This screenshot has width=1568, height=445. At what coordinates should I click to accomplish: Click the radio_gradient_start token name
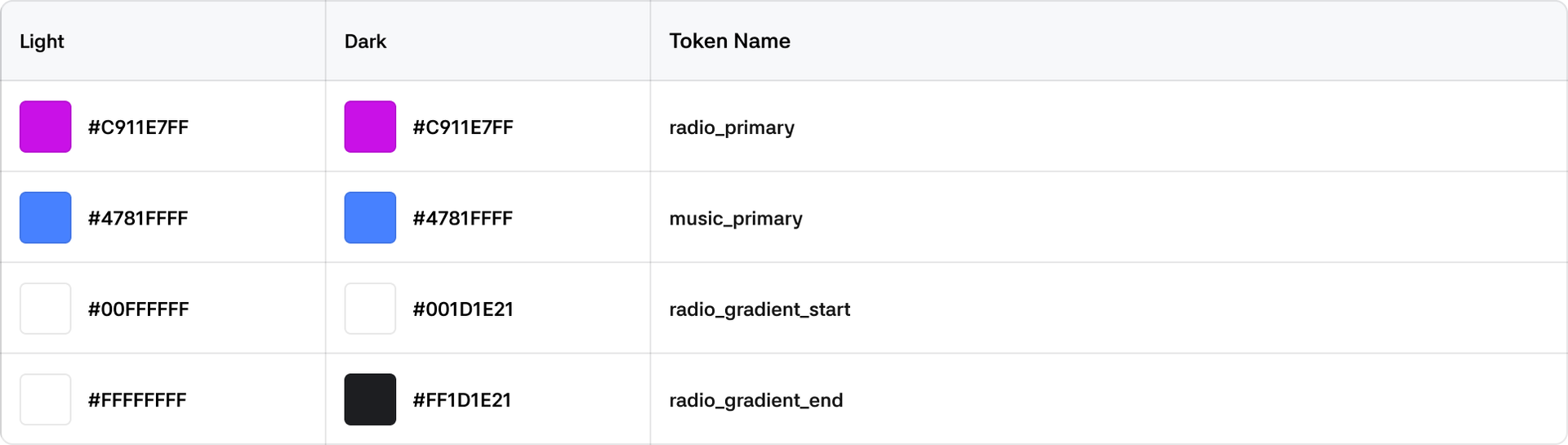pos(759,309)
